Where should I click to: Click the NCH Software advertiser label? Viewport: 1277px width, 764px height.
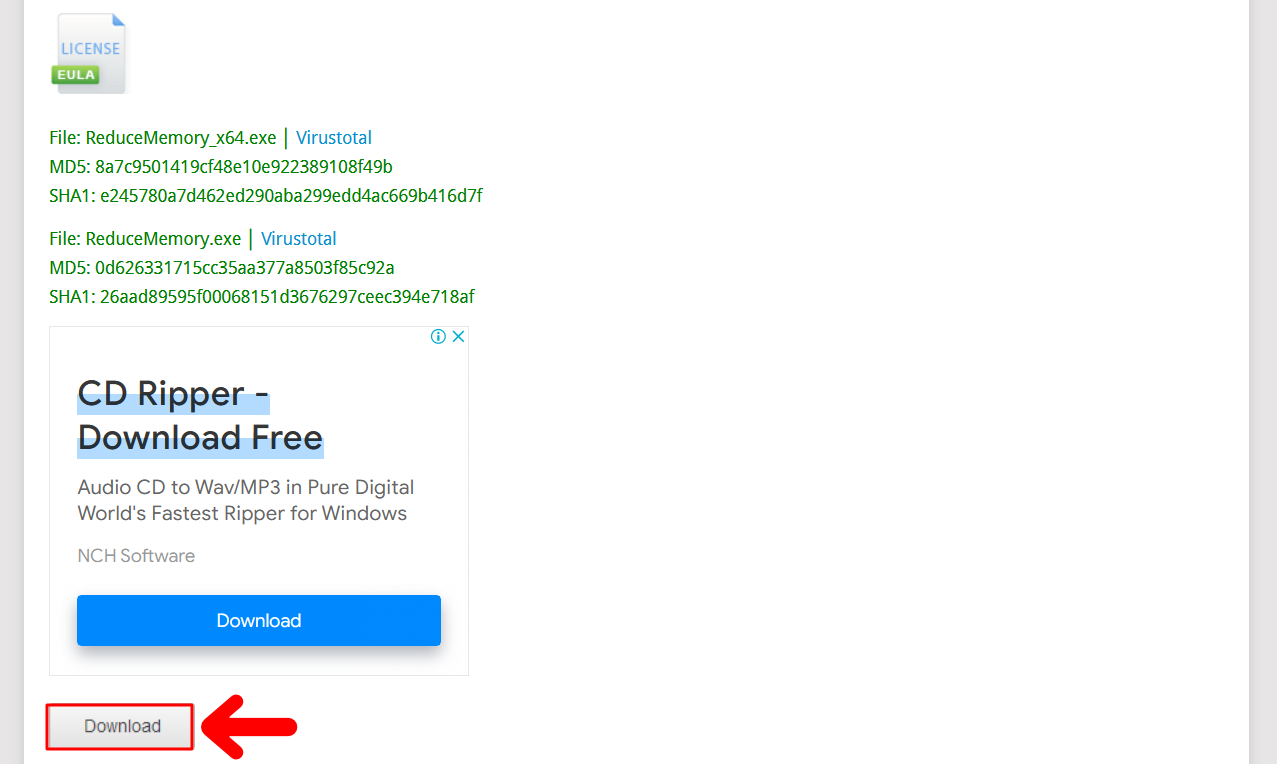pos(136,556)
